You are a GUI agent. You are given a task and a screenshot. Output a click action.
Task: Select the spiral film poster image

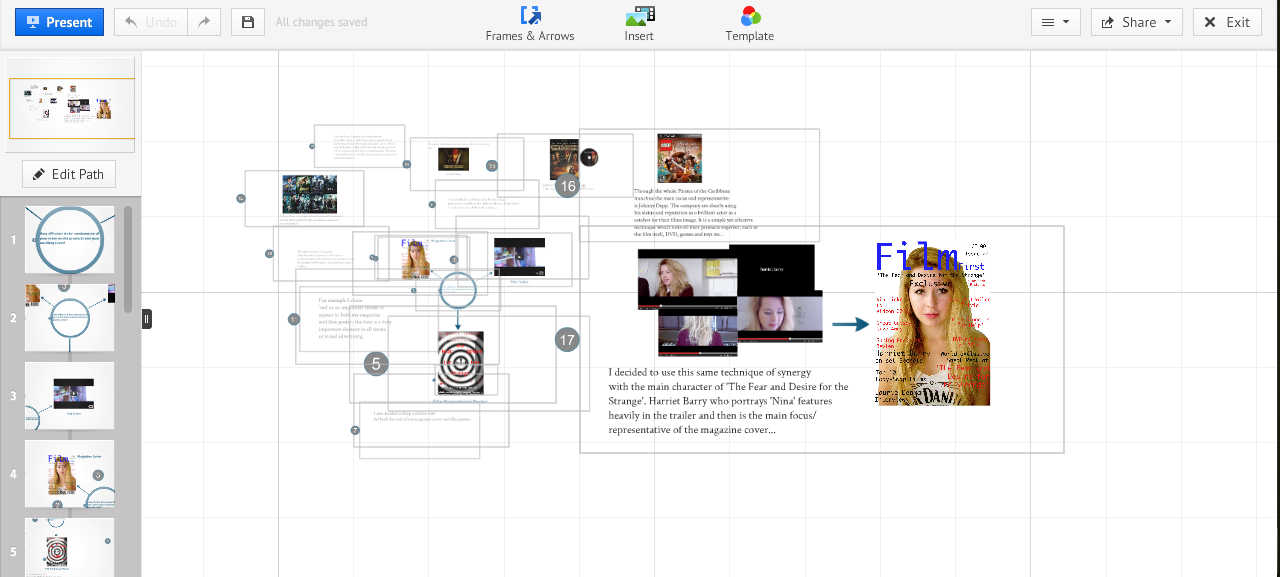[461, 363]
